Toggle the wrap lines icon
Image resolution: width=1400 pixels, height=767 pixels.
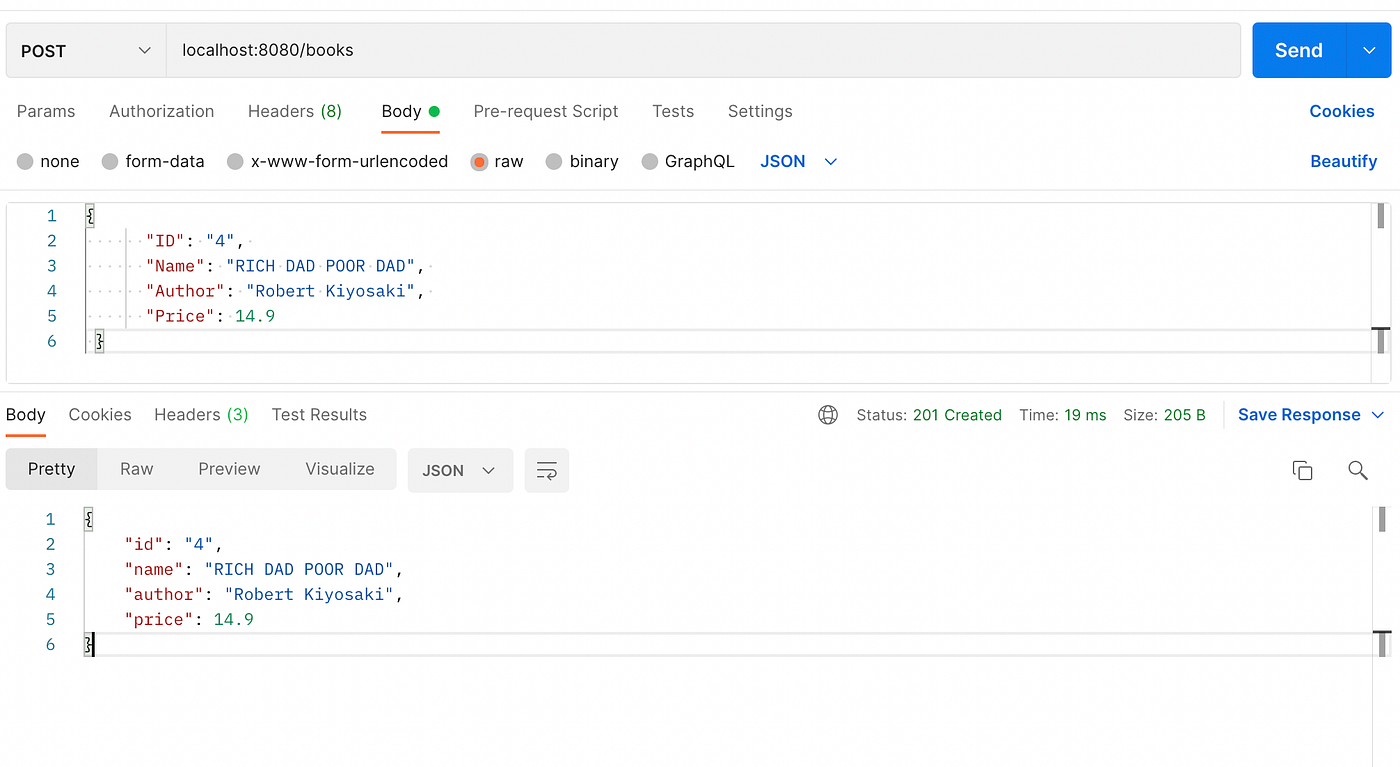point(547,470)
